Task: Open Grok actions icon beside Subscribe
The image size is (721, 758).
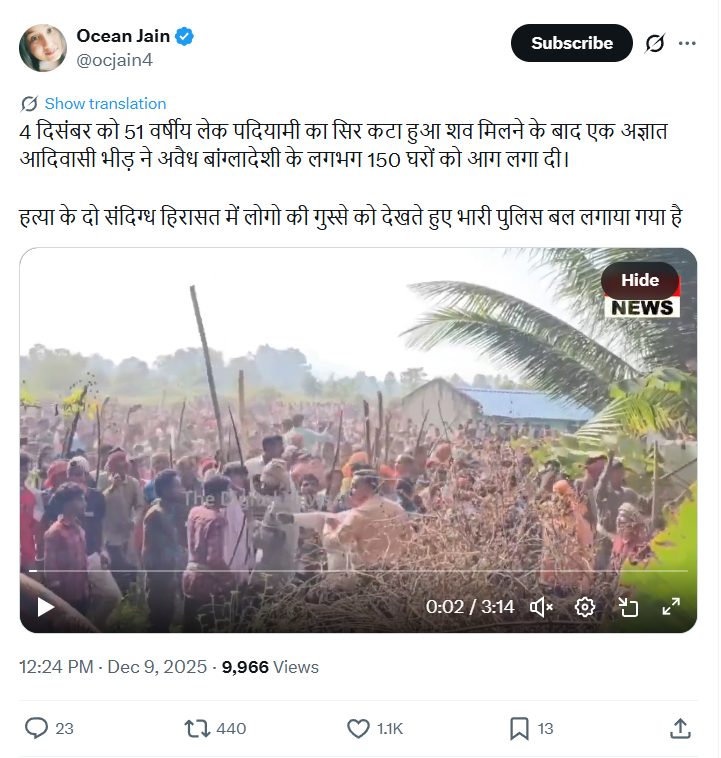Action: coord(655,43)
